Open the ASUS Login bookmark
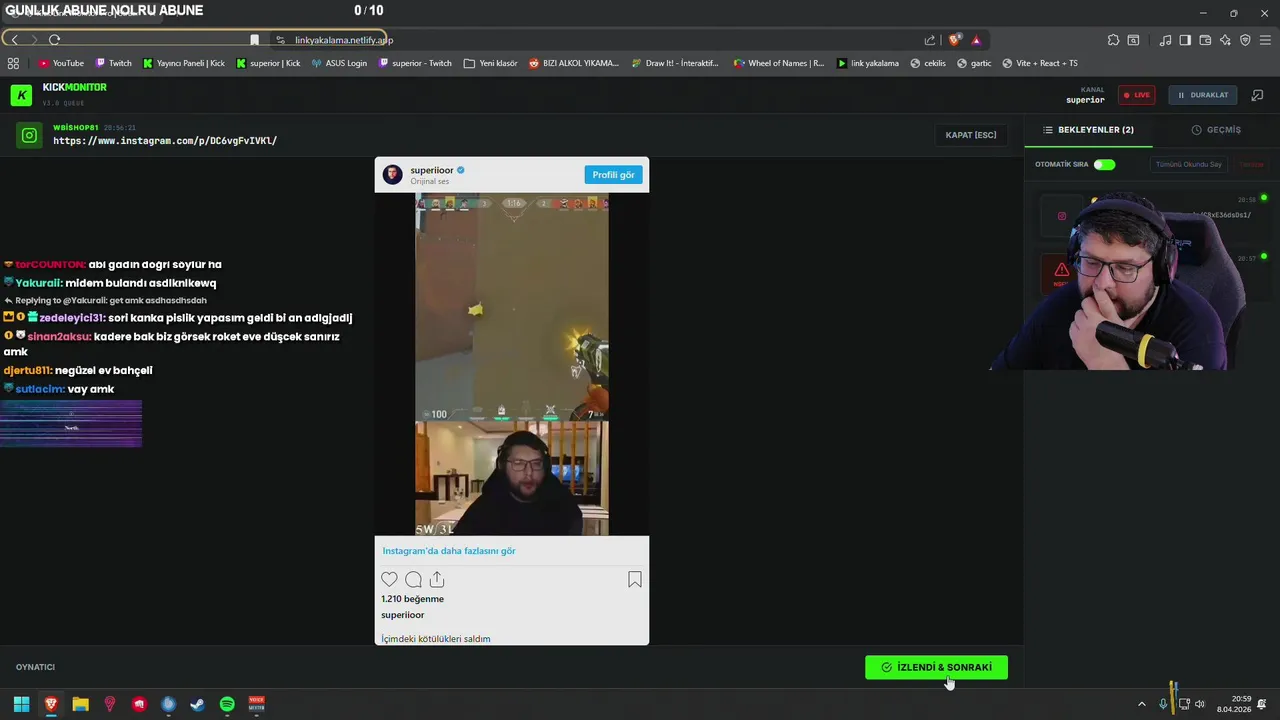Image resolution: width=1280 pixels, height=720 pixels. [339, 63]
